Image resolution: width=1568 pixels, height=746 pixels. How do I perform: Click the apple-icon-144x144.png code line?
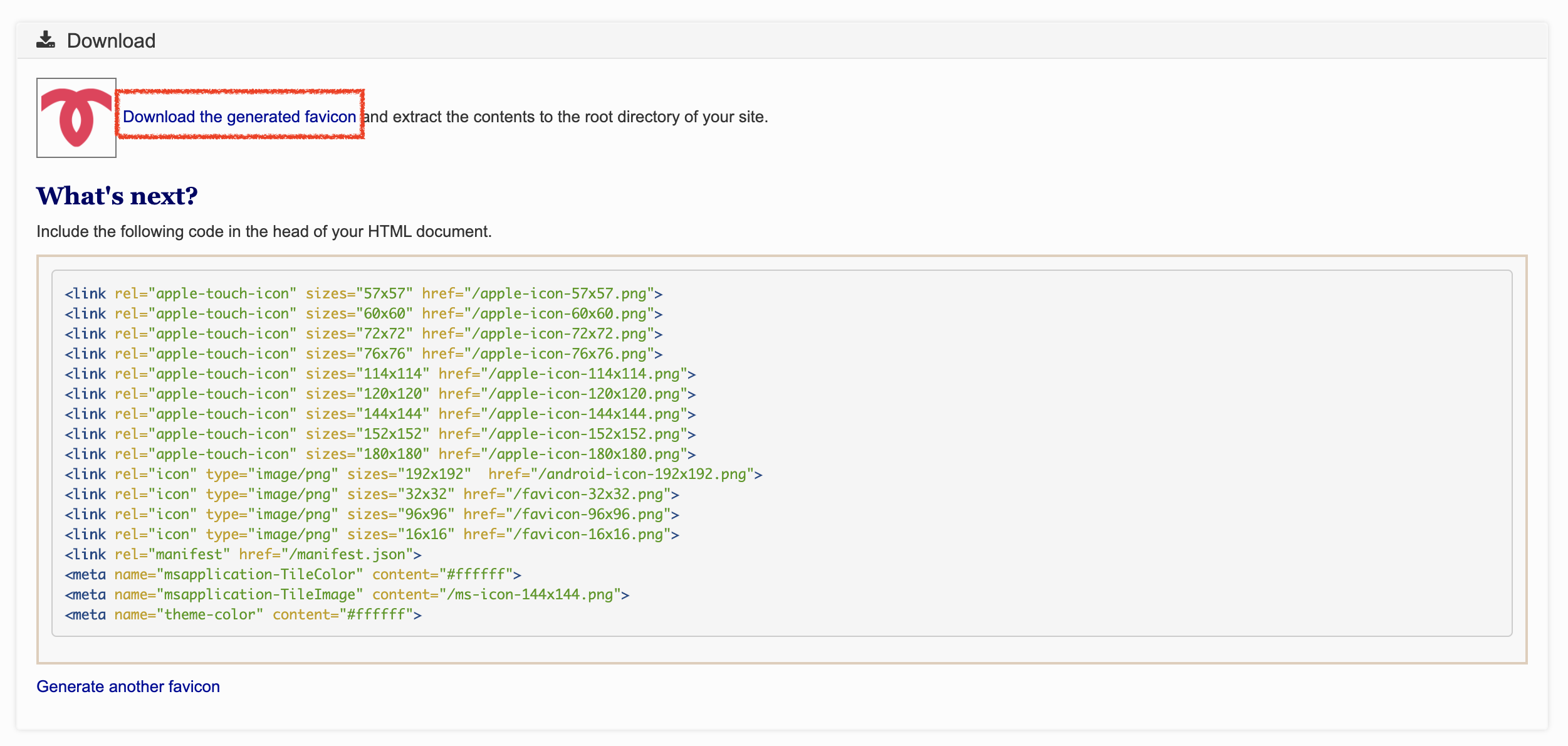click(380, 414)
